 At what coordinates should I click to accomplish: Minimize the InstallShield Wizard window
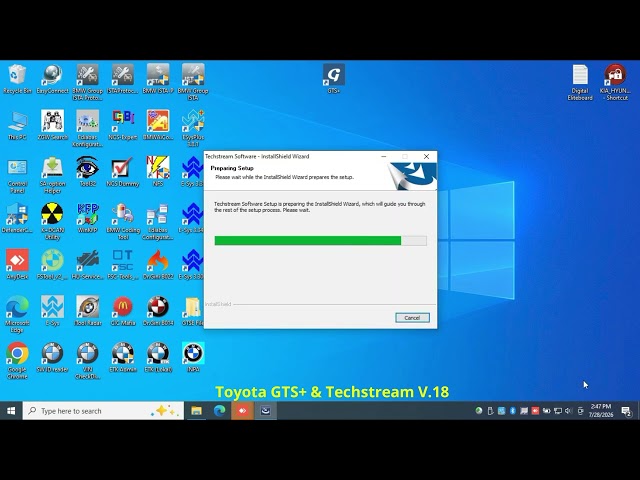[384, 156]
